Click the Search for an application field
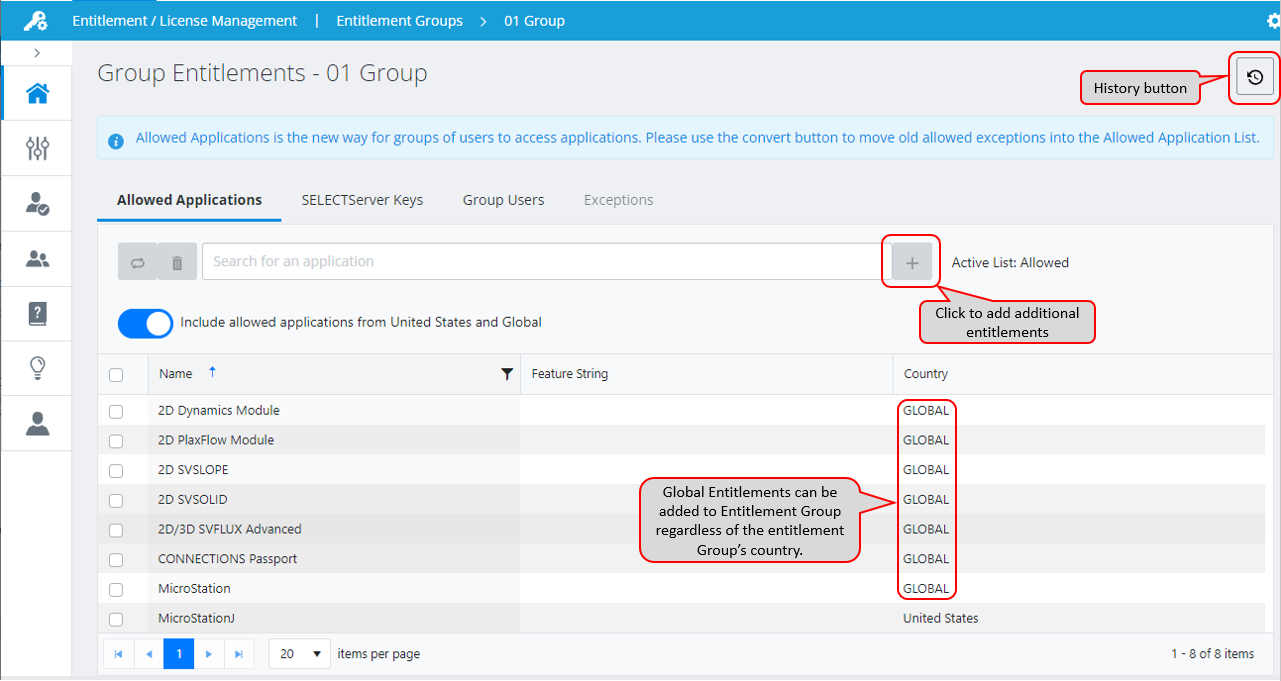 click(x=540, y=262)
